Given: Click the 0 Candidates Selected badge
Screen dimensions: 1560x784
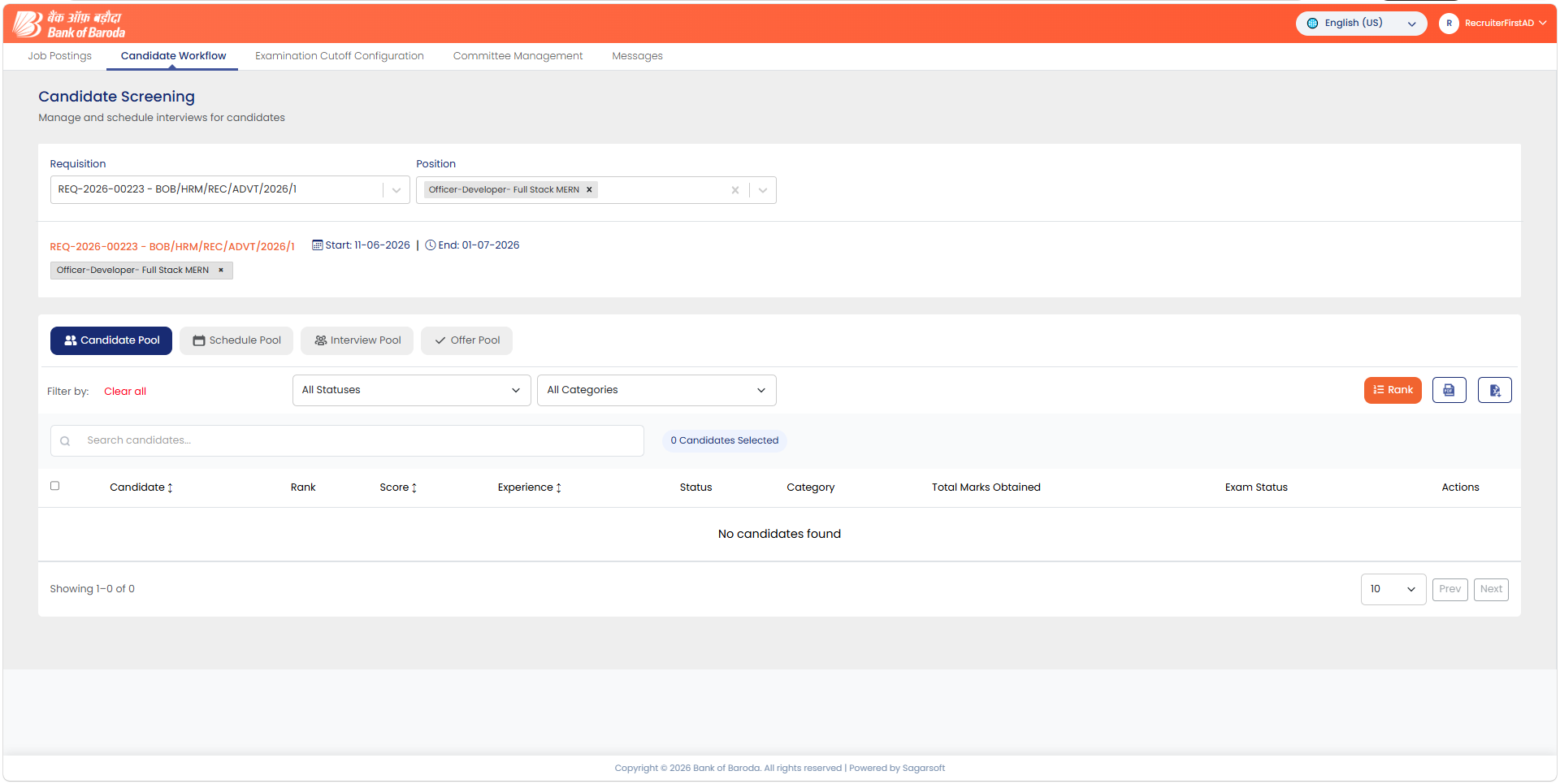Looking at the screenshot, I should click(x=724, y=440).
